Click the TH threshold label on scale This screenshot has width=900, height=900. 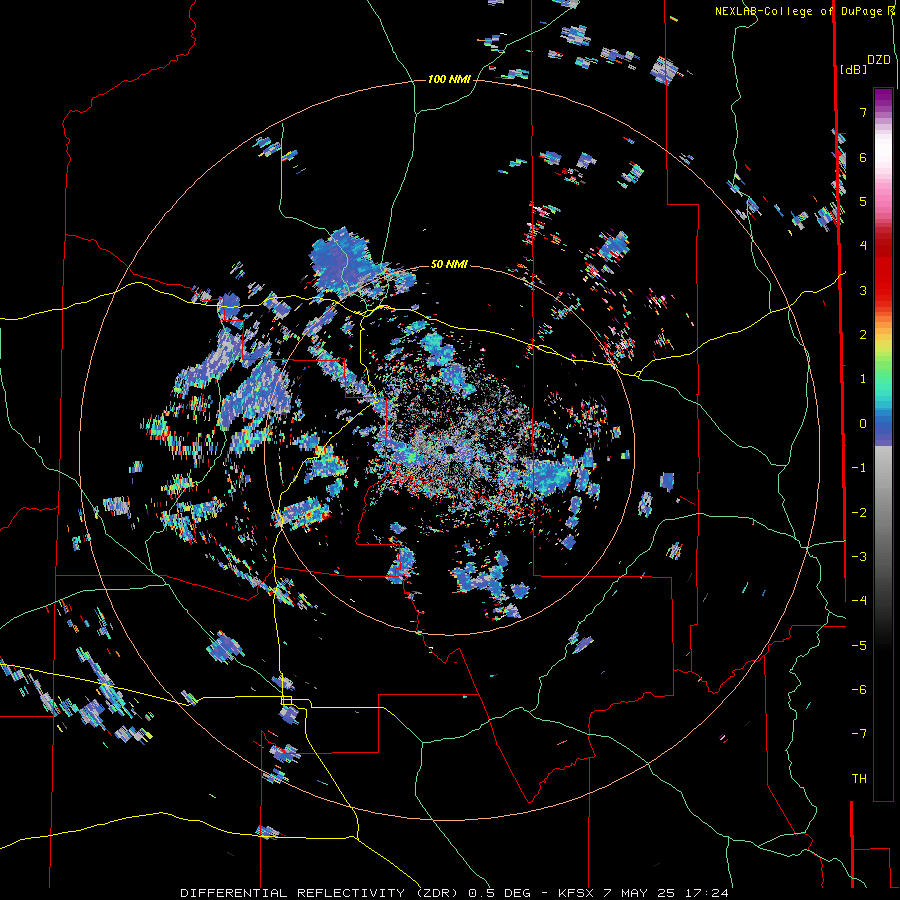click(x=859, y=779)
